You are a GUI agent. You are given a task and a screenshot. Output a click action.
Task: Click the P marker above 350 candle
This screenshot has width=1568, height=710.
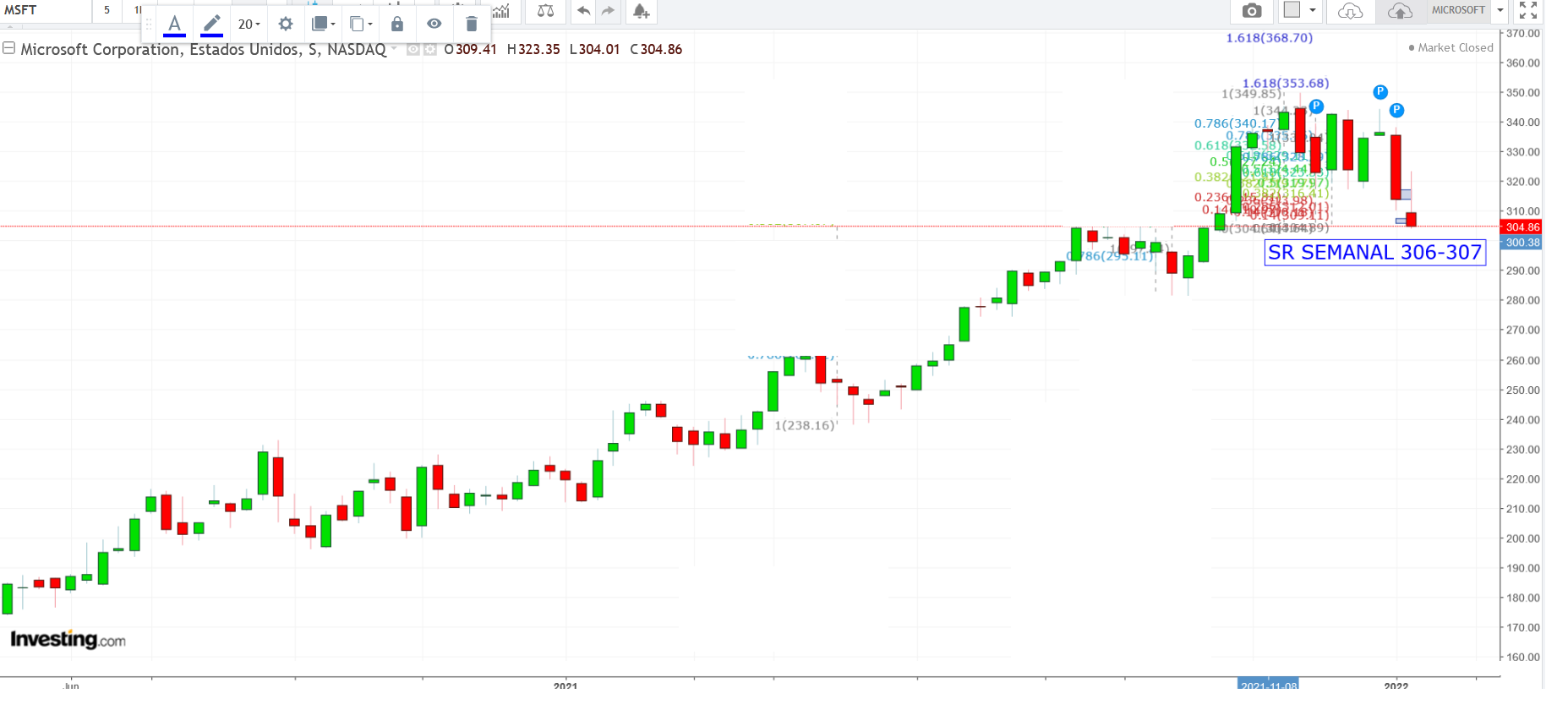pyautogui.click(x=1380, y=92)
